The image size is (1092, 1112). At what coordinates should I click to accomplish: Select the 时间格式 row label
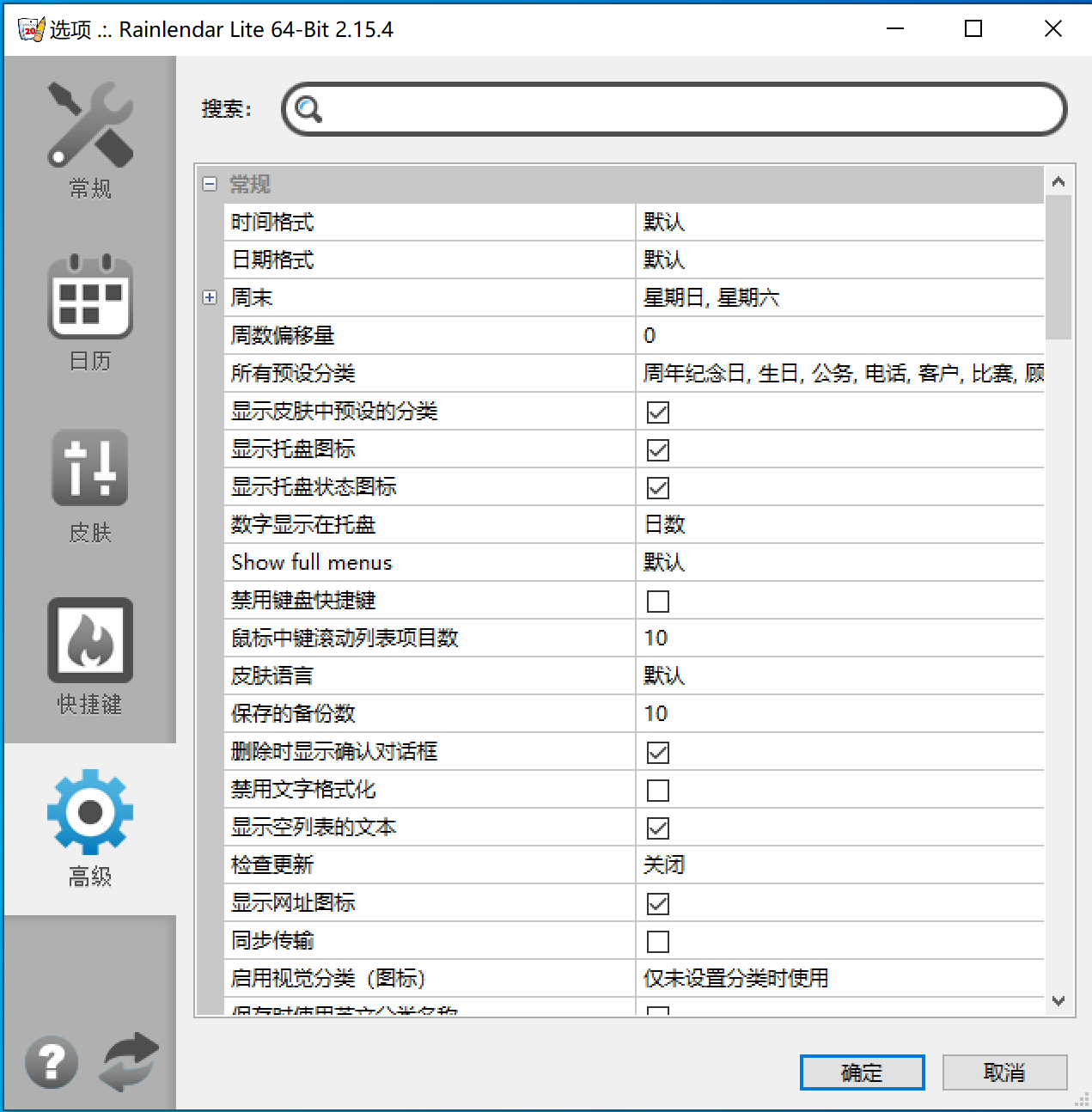272,222
